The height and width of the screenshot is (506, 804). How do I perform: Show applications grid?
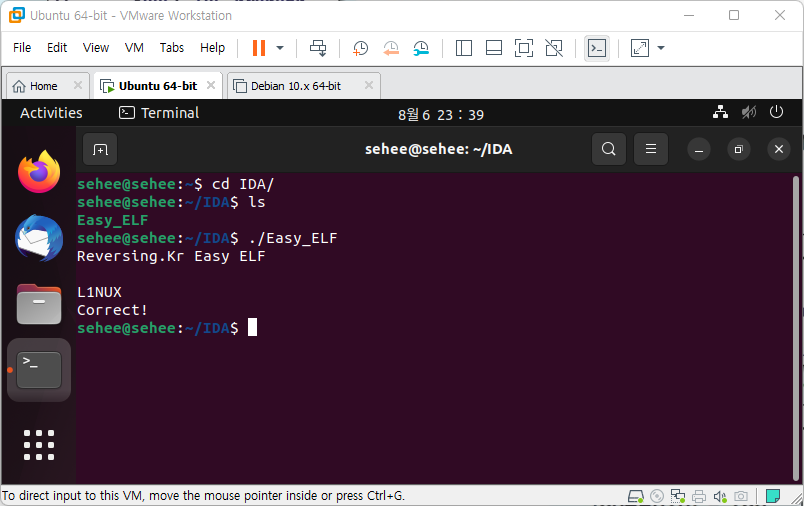pyautogui.click(x=39, y=444)
